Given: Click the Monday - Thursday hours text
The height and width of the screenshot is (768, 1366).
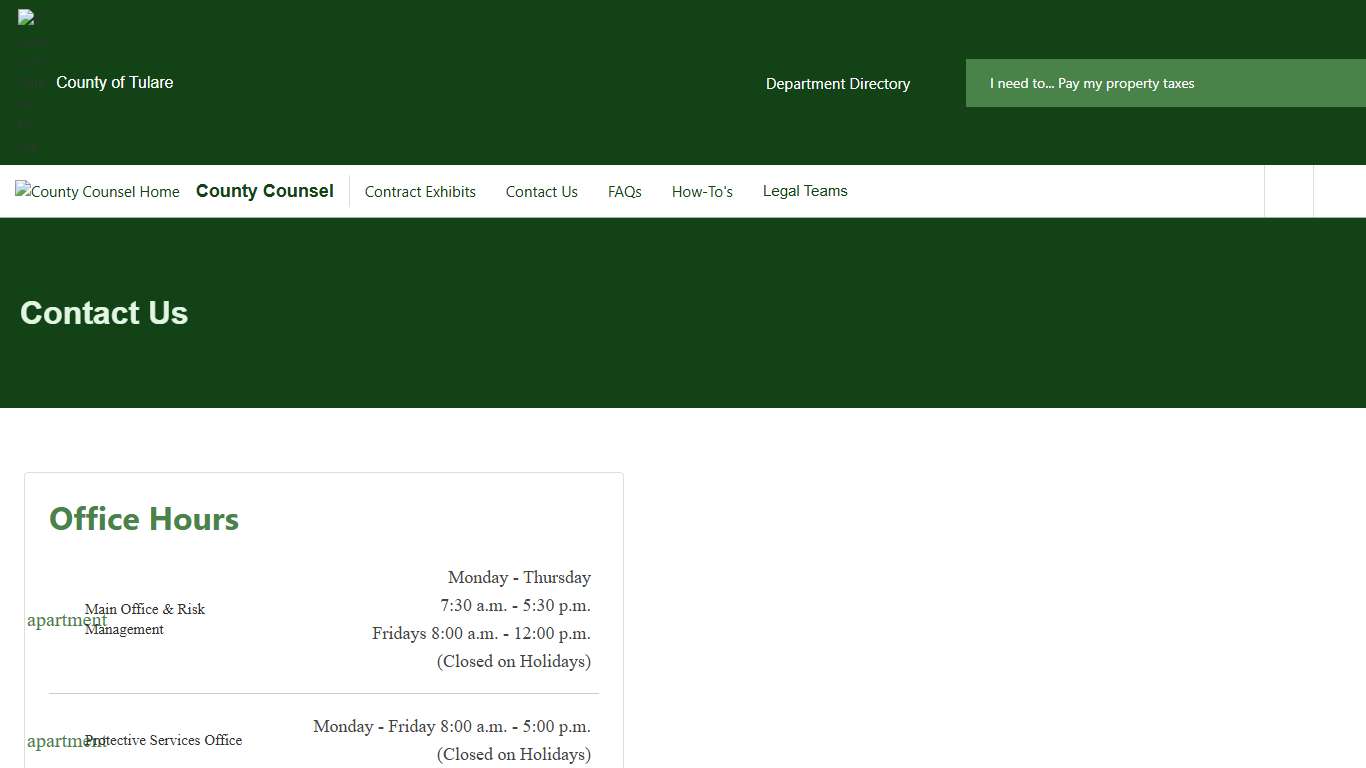Looking at the screenshot, I should click(x=519, y=577).
